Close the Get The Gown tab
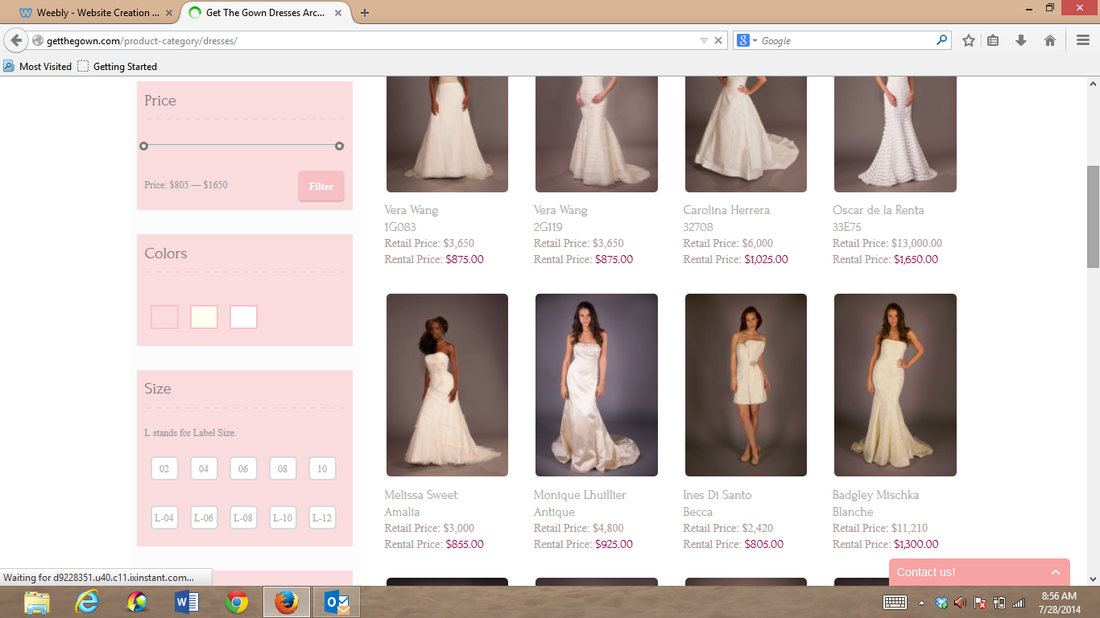The width and height of the screenshot is (1100, 618). 338,13
